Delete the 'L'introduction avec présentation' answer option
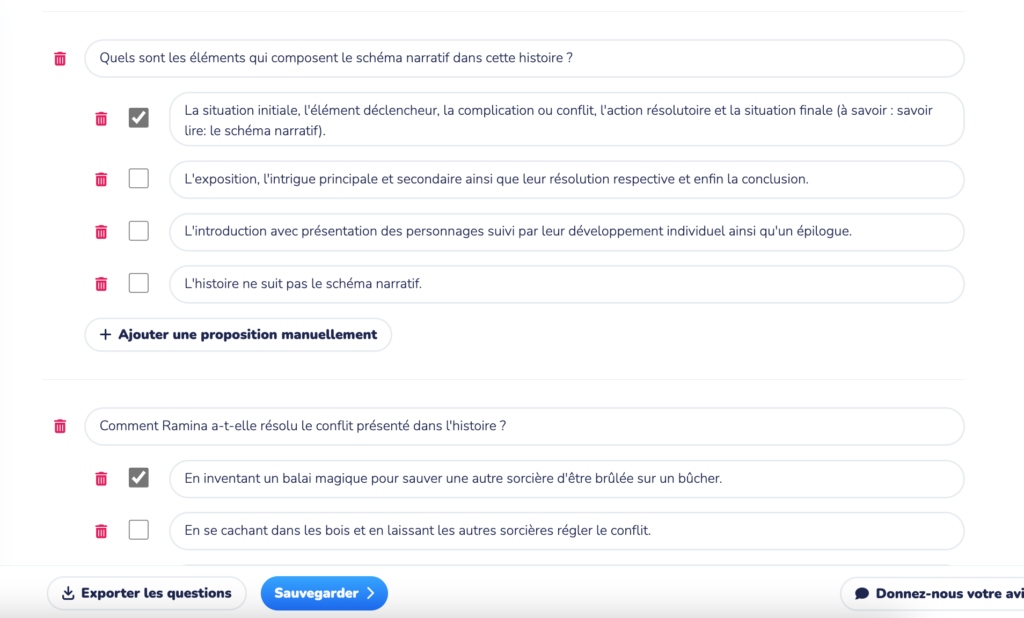Screen dimensions: 1024x618 pos(101,232)
